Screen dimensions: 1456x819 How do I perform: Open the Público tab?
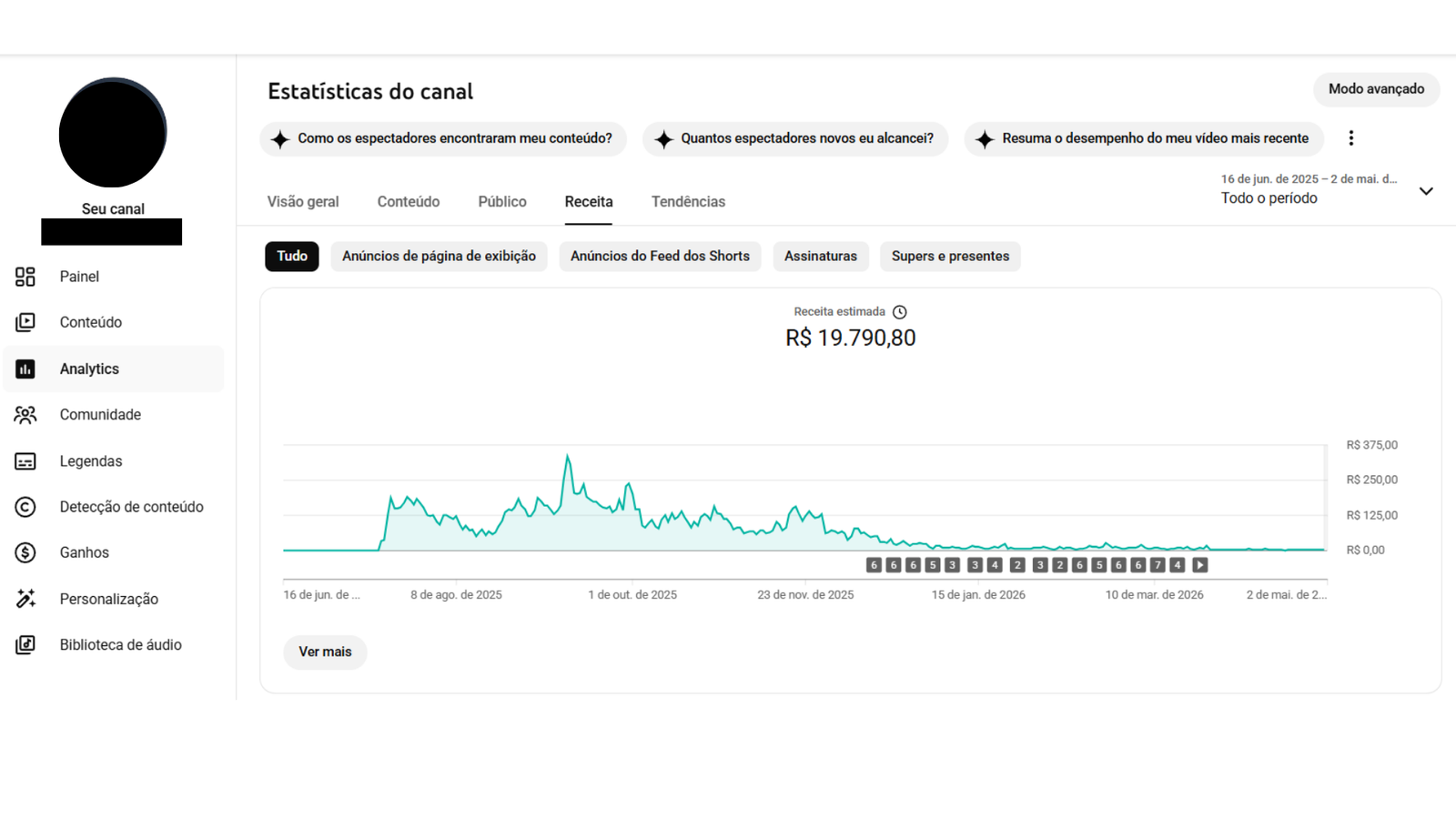coord(502,202)
